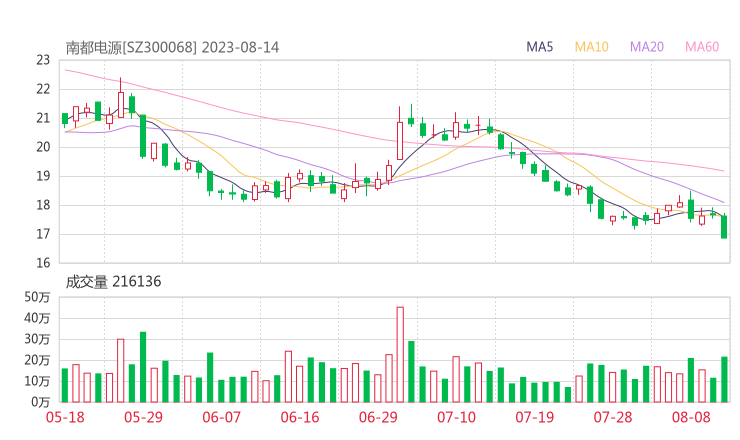This screenshot has width=740, height=440.
Task: Click the 20万 volume axis label
Action: coord(37,360)
